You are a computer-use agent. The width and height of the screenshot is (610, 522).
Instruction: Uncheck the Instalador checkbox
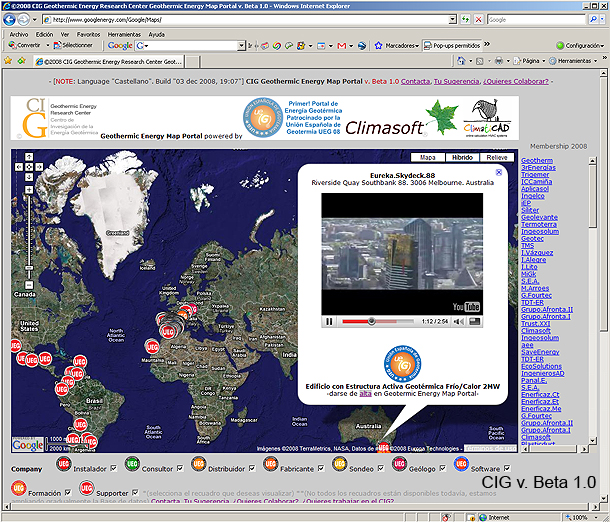tap(113, 468)
